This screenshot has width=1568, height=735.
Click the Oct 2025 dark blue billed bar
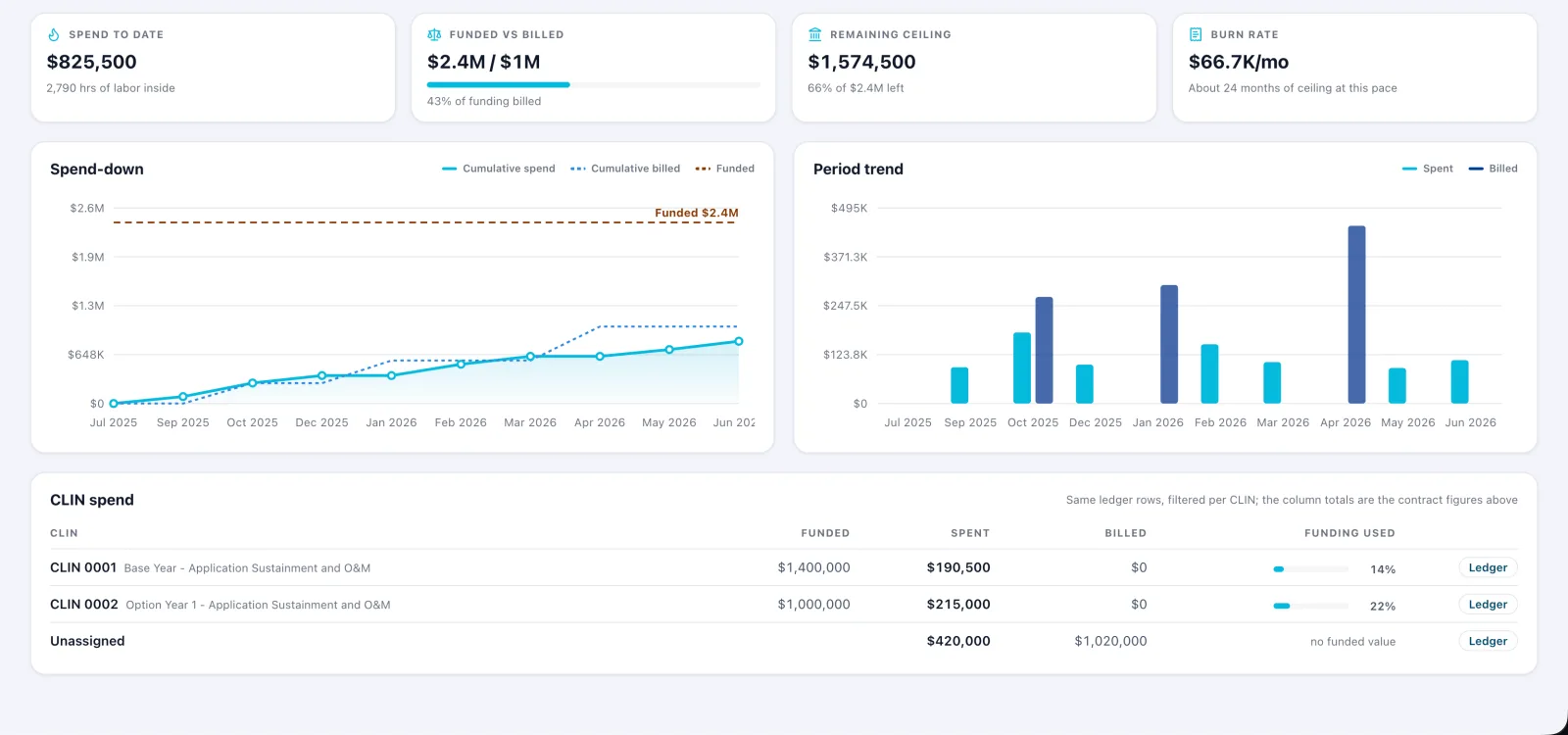point(1044,350)
